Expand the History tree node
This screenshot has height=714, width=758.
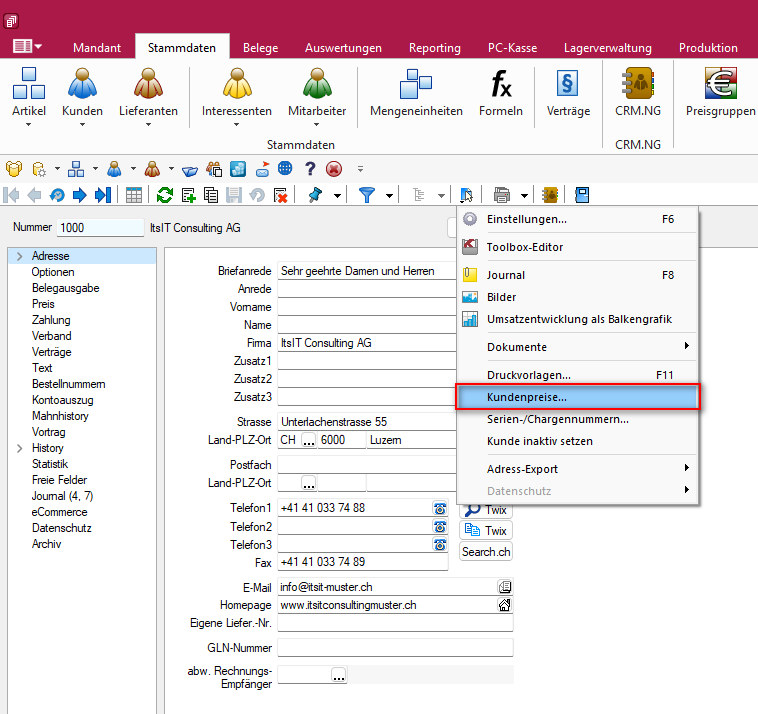click(x=19, y=449)
